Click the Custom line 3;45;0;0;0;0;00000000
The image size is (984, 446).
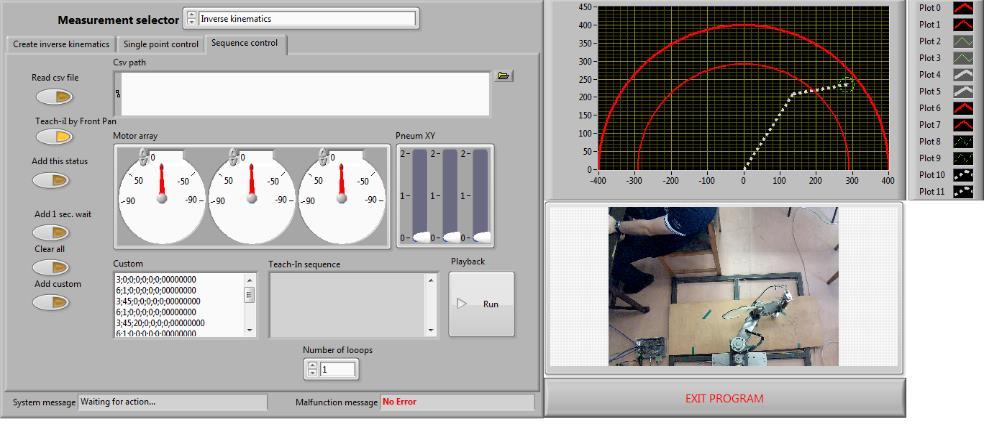(158, 301)
